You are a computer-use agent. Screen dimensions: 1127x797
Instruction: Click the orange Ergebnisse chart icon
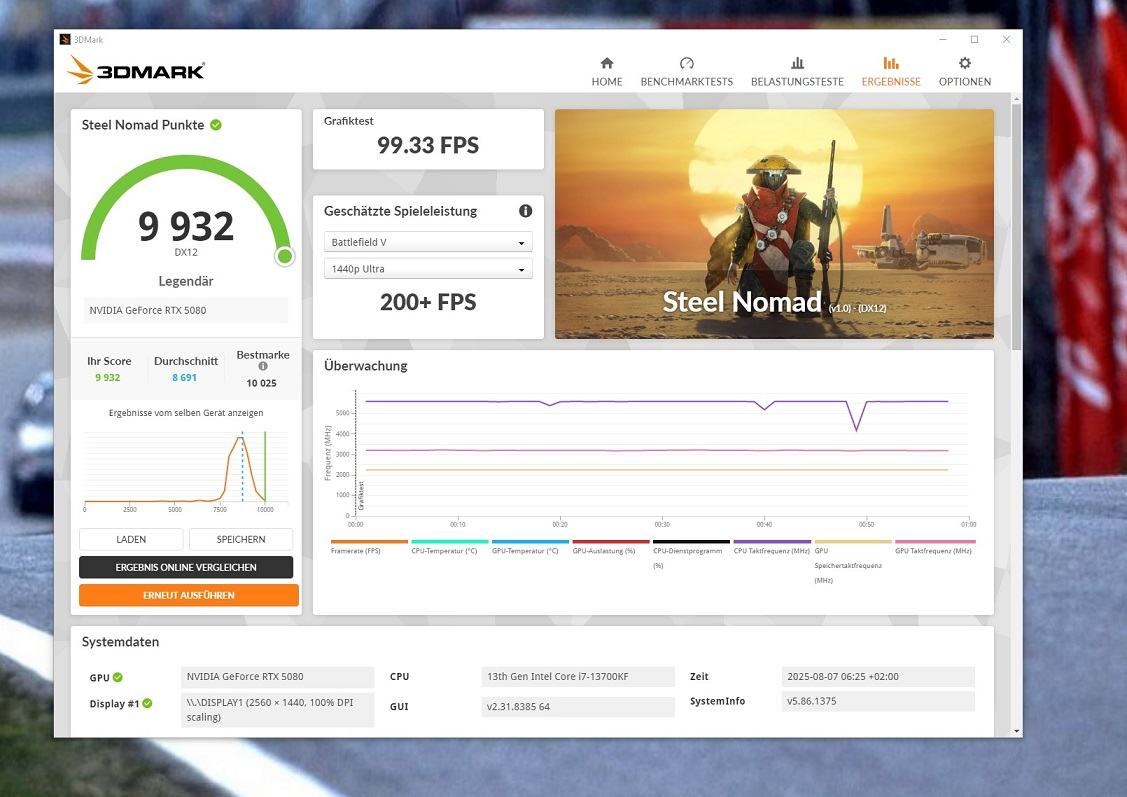click(891, 63)
